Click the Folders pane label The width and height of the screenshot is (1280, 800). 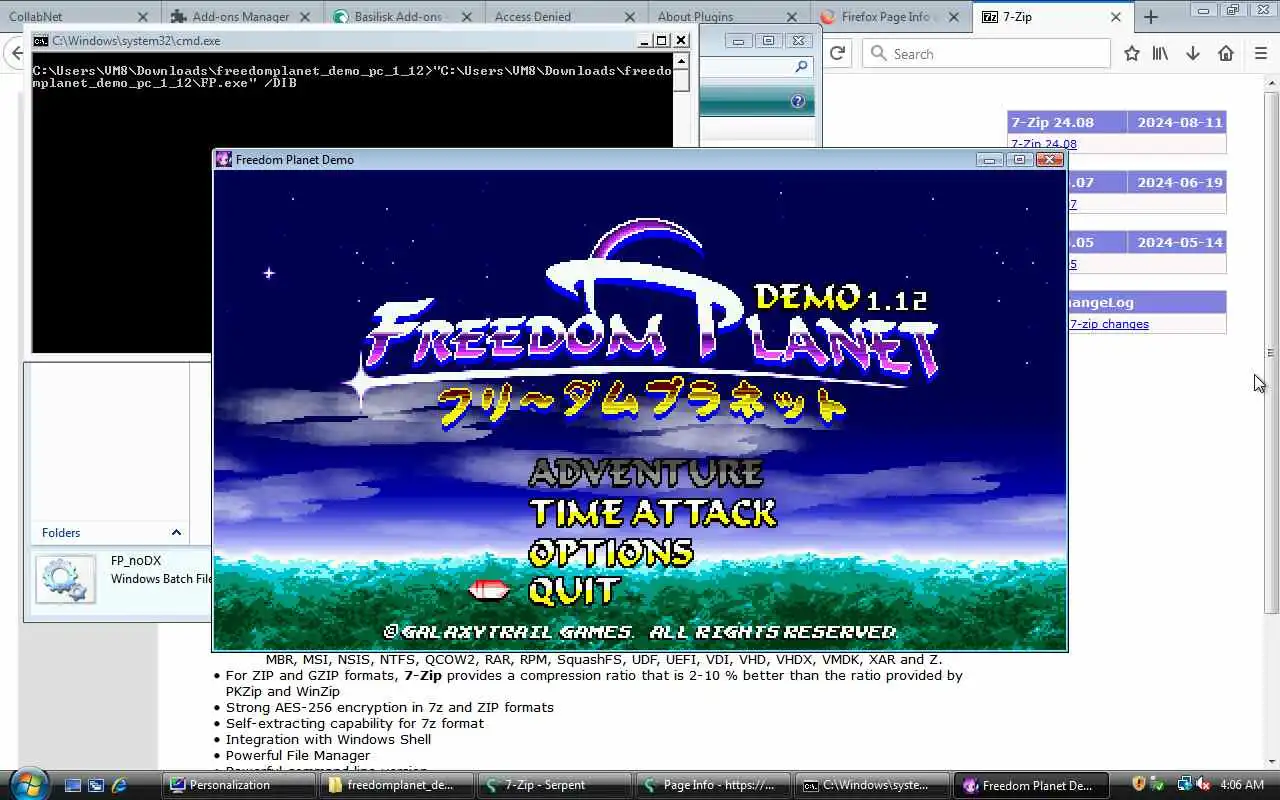coord(61,533)
